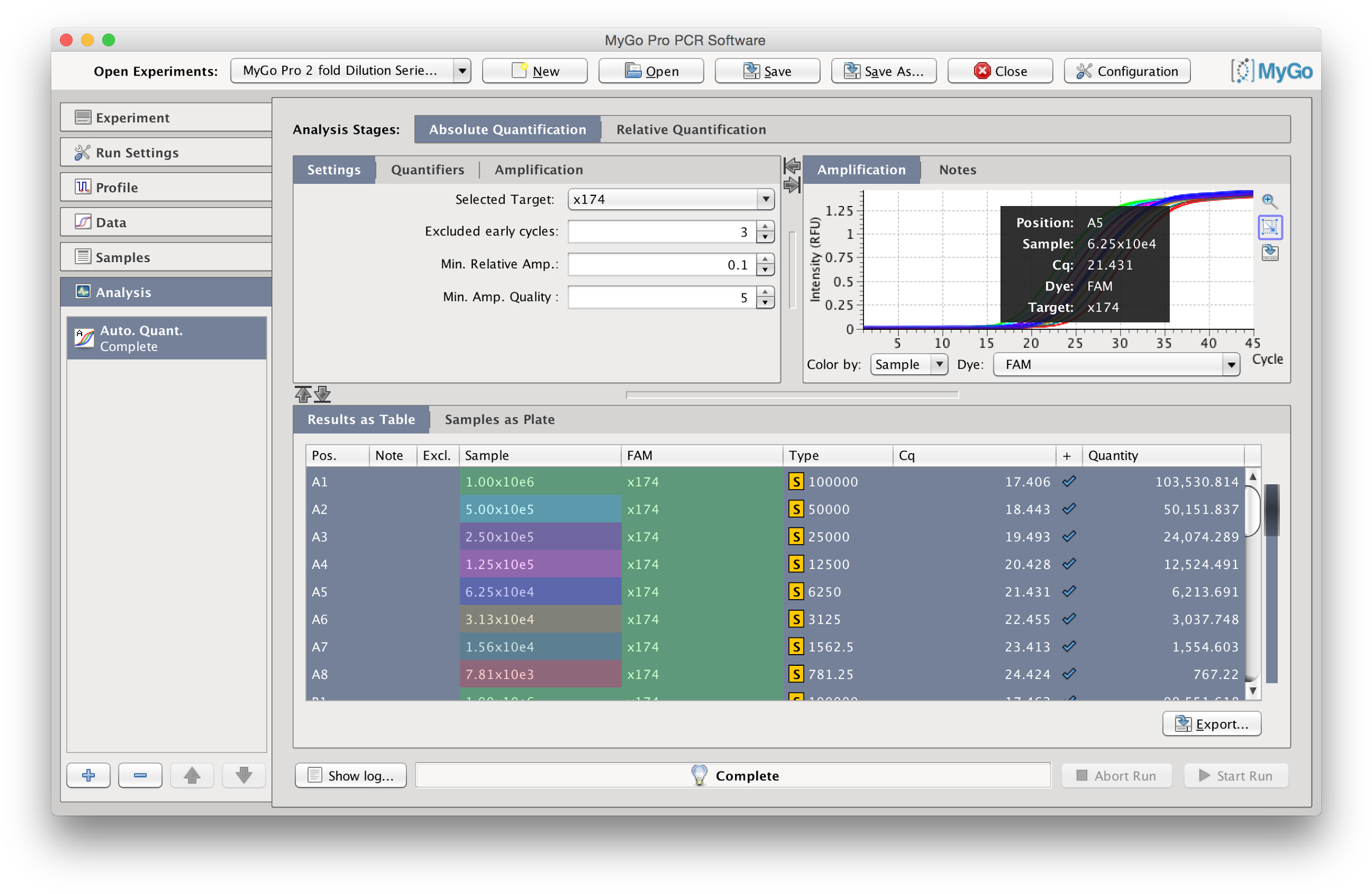The width and height of the screenshot is (1372, 894).
Task: Move analysis up with up arrow
Action: (192, 775)
